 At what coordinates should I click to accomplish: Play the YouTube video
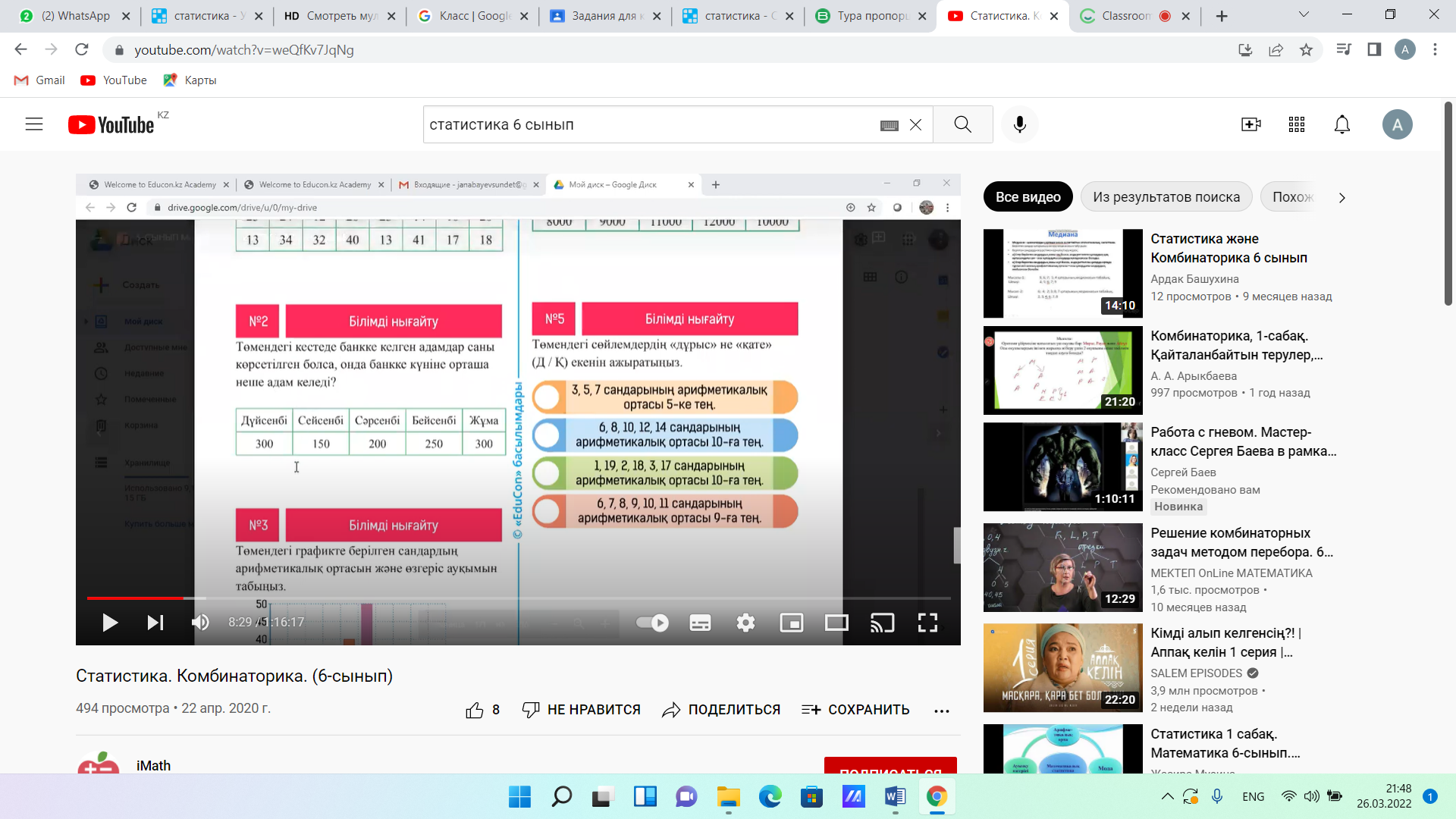coord(110,623)
